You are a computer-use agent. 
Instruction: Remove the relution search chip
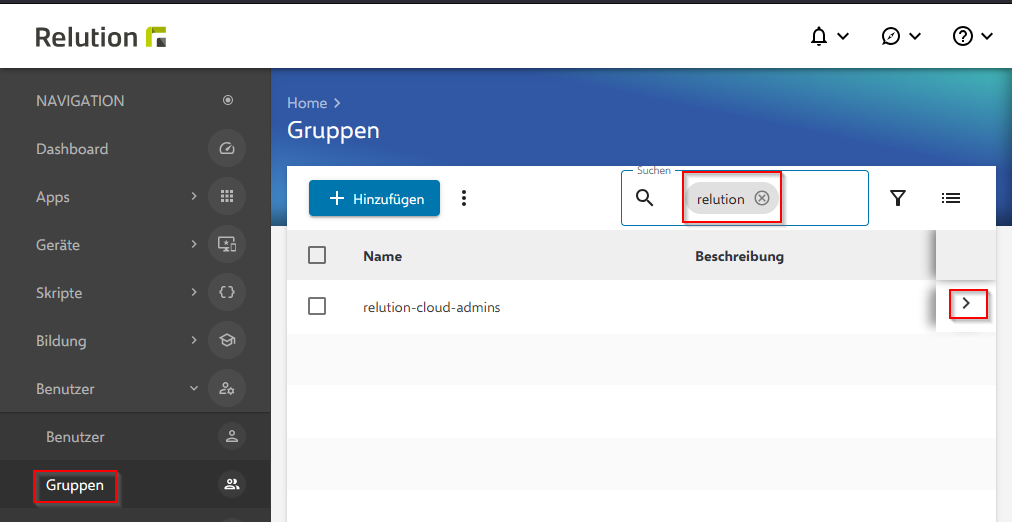pos(762,198)
